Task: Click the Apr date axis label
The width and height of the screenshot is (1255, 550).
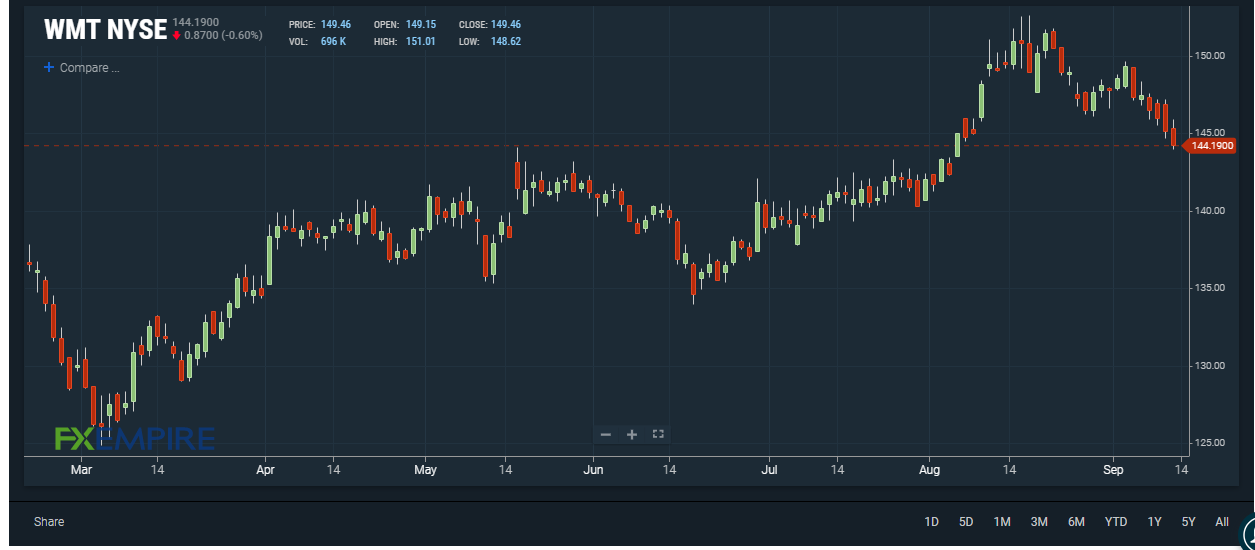Action: click(265, 469)
